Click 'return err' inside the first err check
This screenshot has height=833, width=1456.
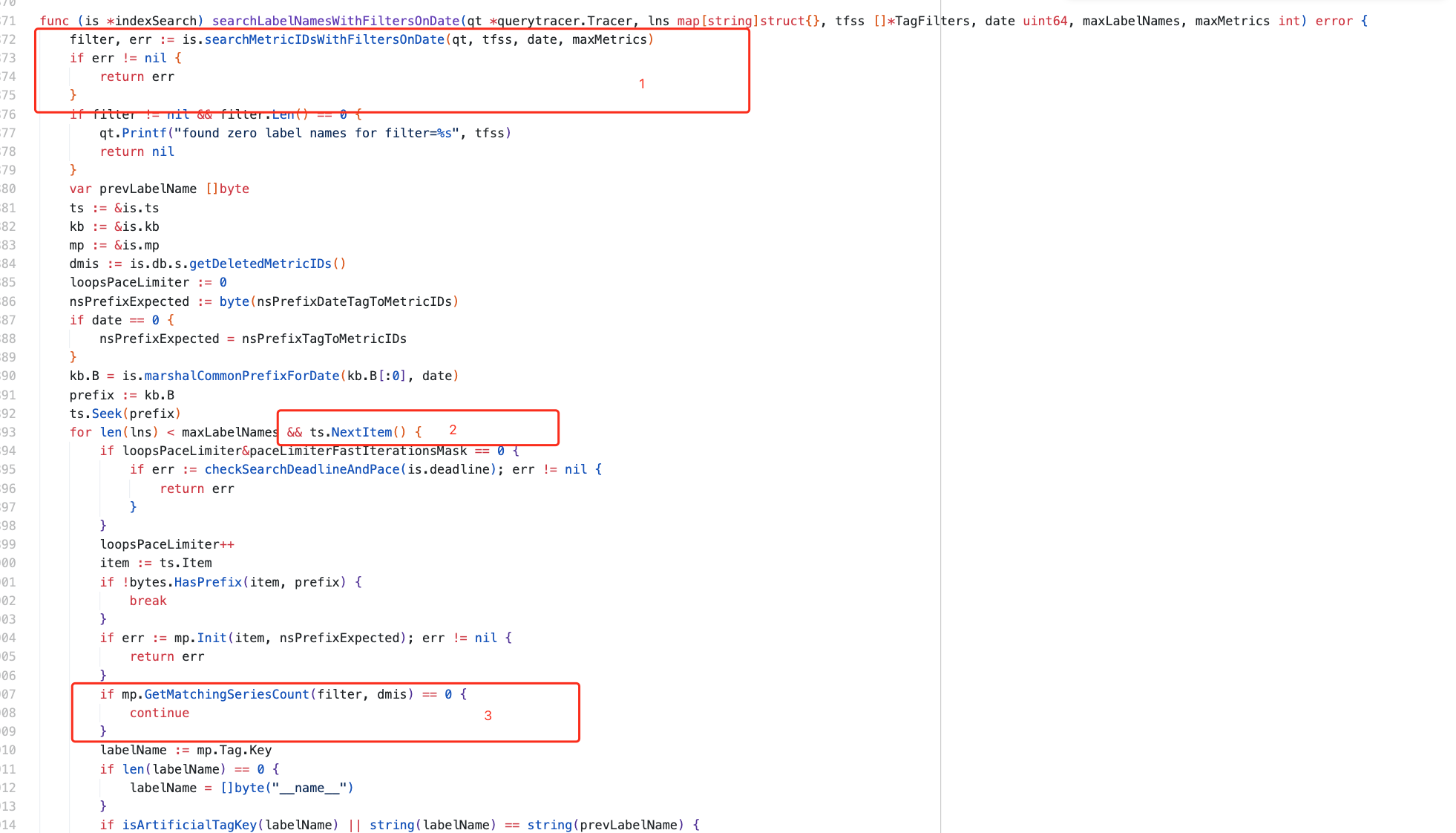(x=137, y=76)
